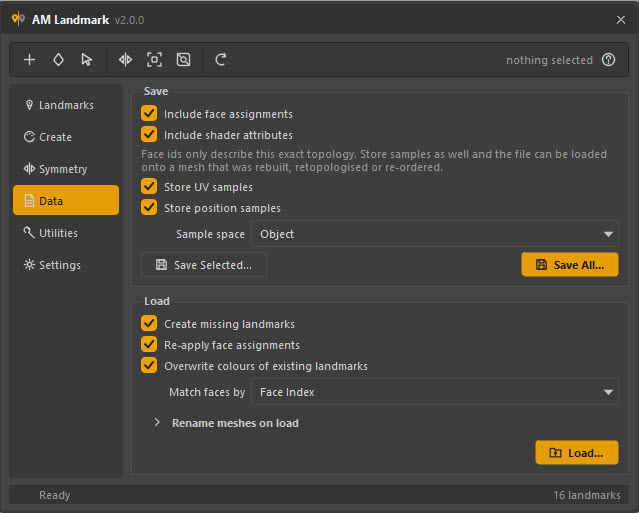The width and height of the screenshot is (639, 513).
Task: Click the document icon beside Data
Action: [x=29, y=200]
